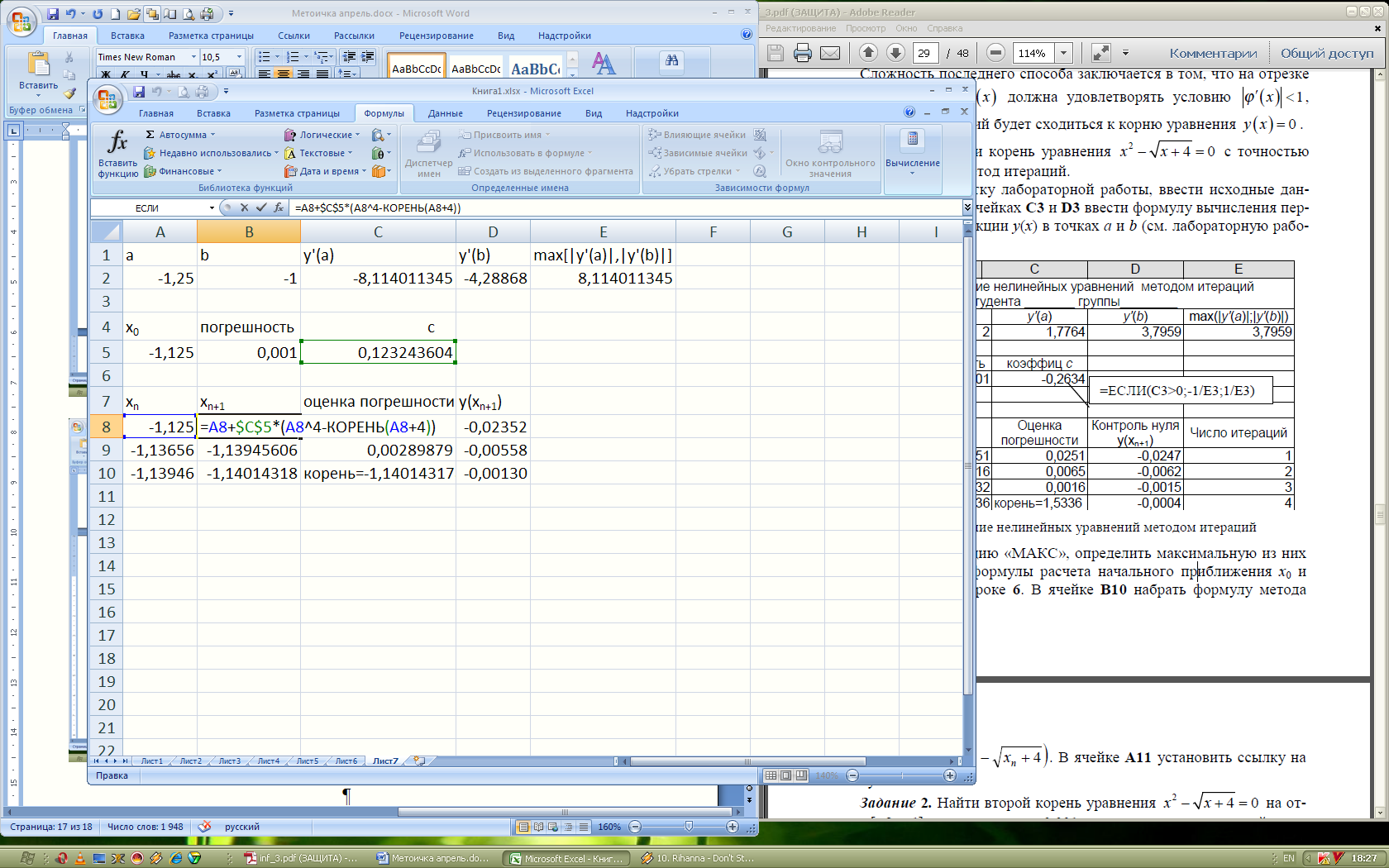Open Недавно использовались functions list
This screenshot has width=1389, height=868.
coord(211,153)
